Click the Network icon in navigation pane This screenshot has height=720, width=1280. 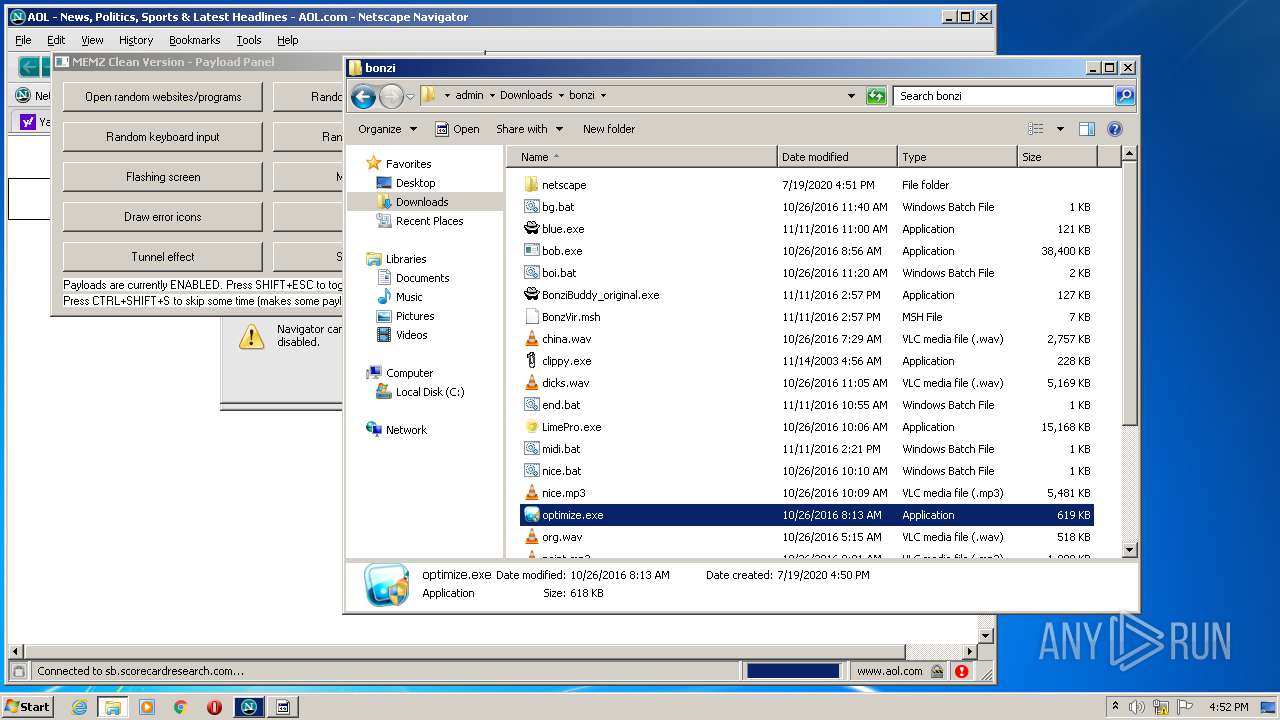pos(375,430)
